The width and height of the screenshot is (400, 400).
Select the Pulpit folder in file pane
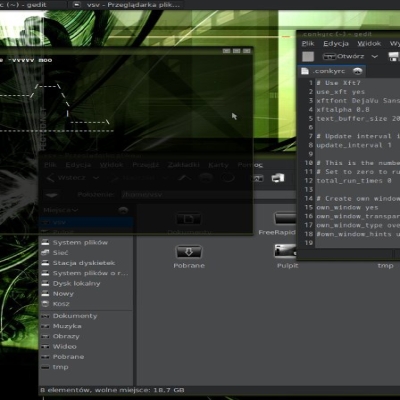pos(285,251)
